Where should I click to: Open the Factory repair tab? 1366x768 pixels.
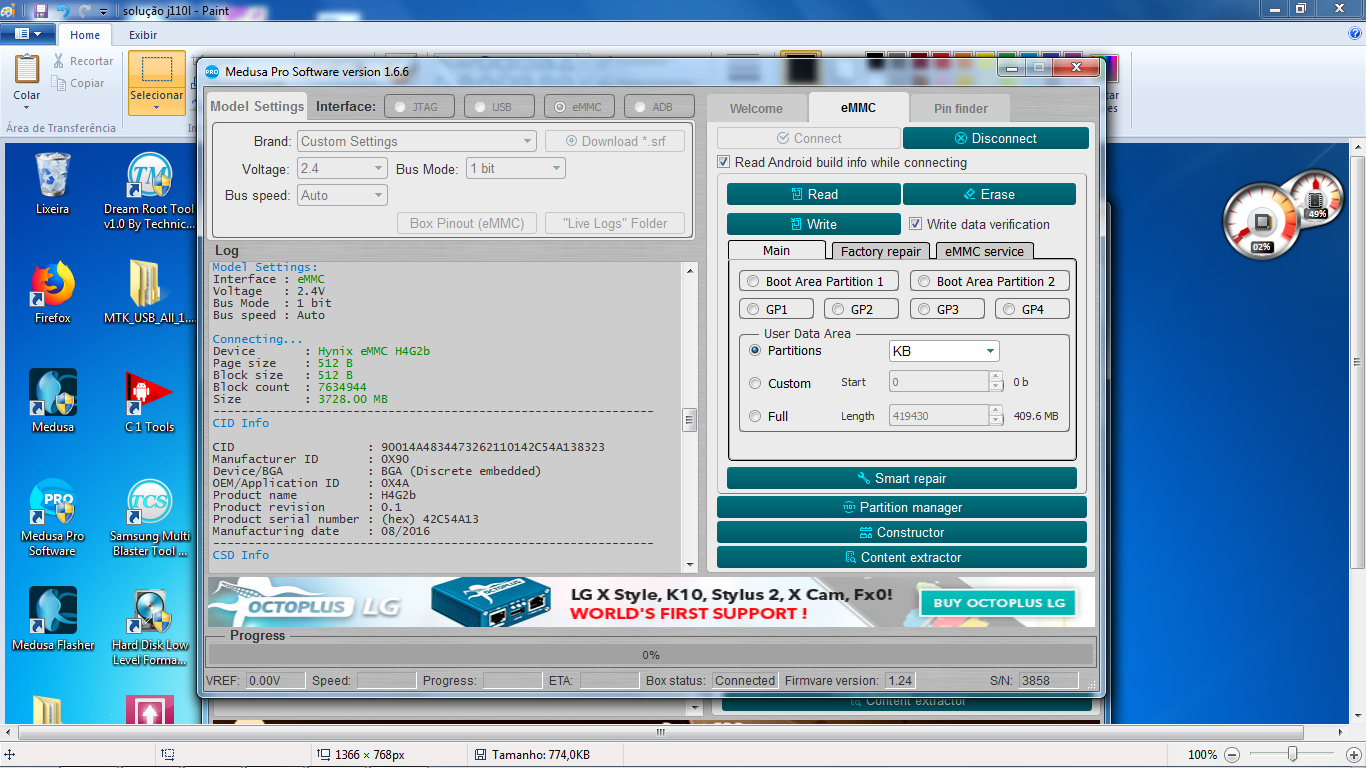click(881, 251)
